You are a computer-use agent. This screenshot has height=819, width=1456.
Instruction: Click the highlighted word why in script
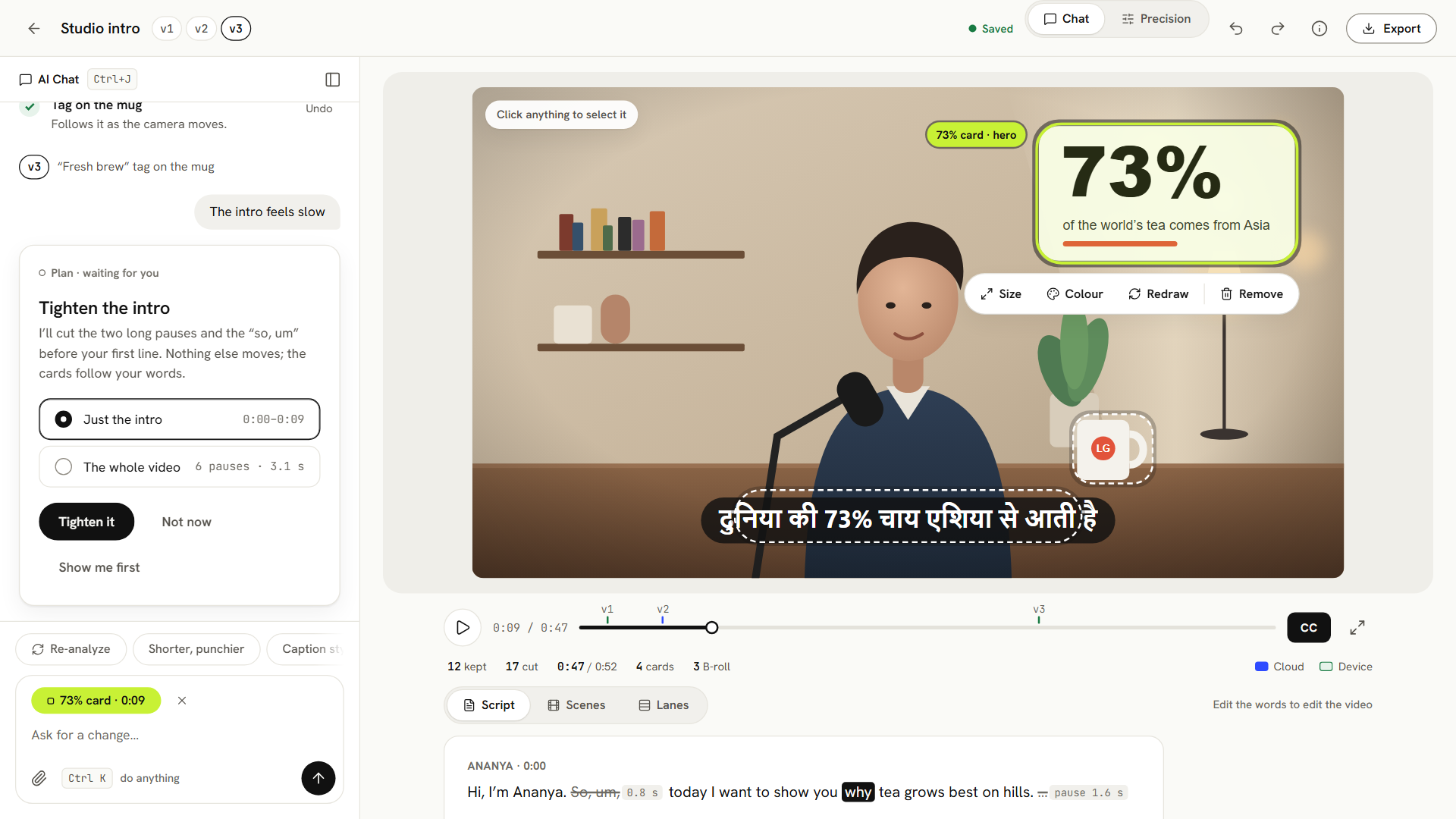(x=858, y=792)
